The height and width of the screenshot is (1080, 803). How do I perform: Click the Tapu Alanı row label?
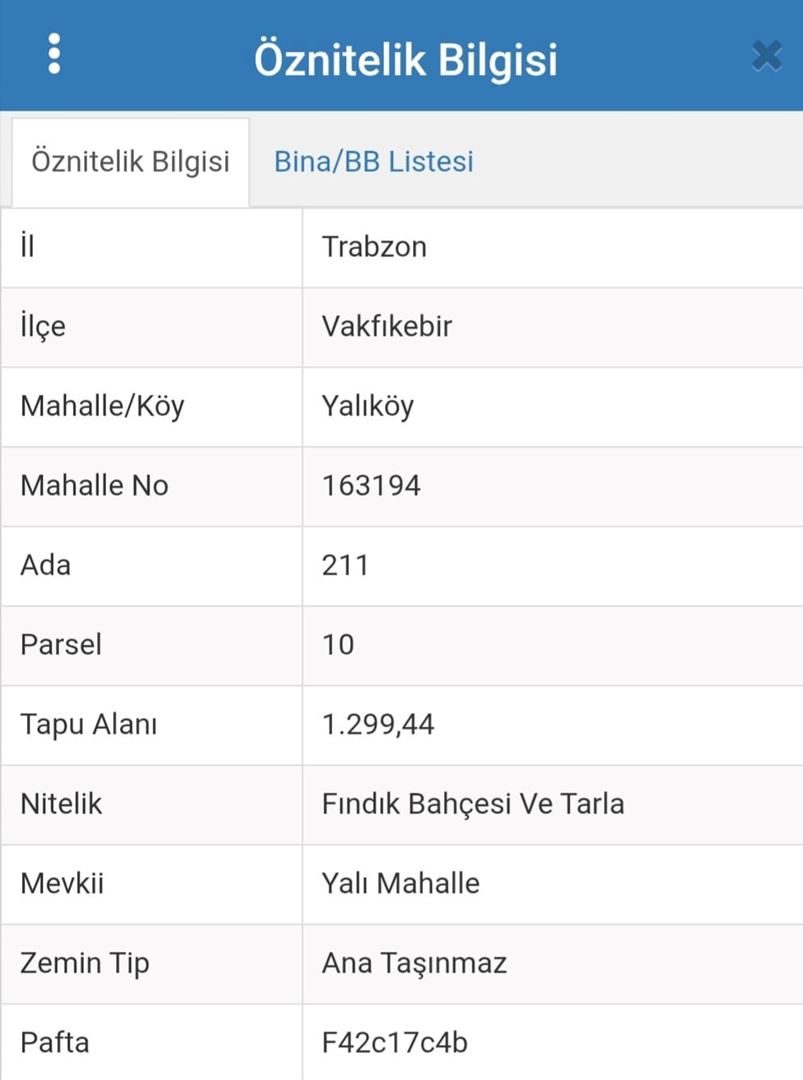88,724
